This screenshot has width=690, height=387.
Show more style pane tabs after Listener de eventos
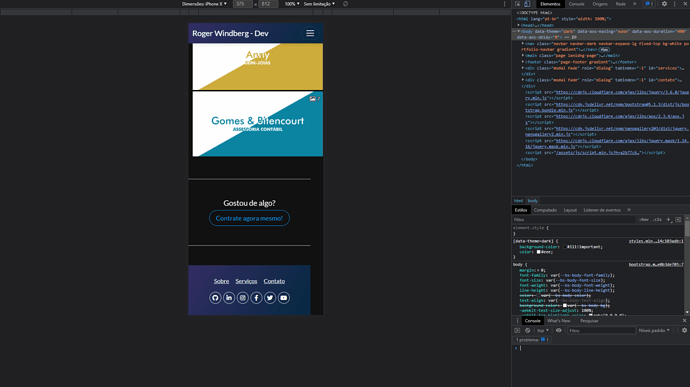point(629,210)
